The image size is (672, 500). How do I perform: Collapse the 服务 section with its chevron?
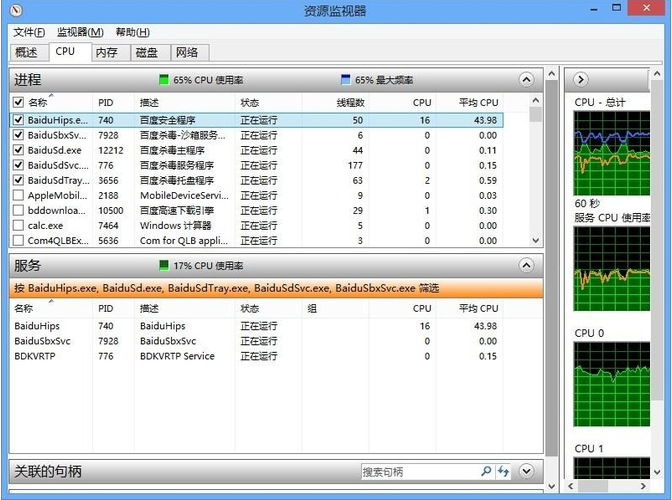tap(526, 265)
